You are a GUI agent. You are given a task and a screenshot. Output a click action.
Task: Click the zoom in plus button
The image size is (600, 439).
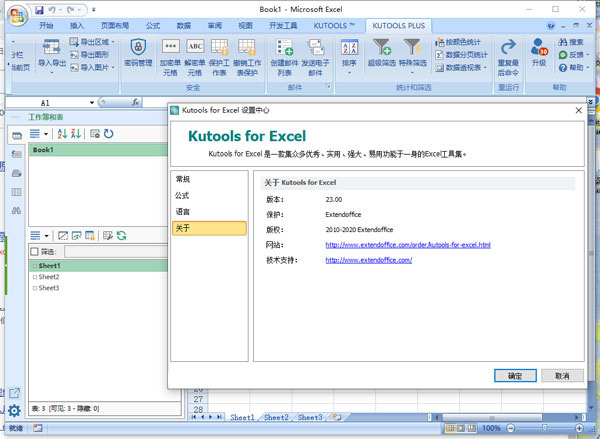click(x=579, y=428)
